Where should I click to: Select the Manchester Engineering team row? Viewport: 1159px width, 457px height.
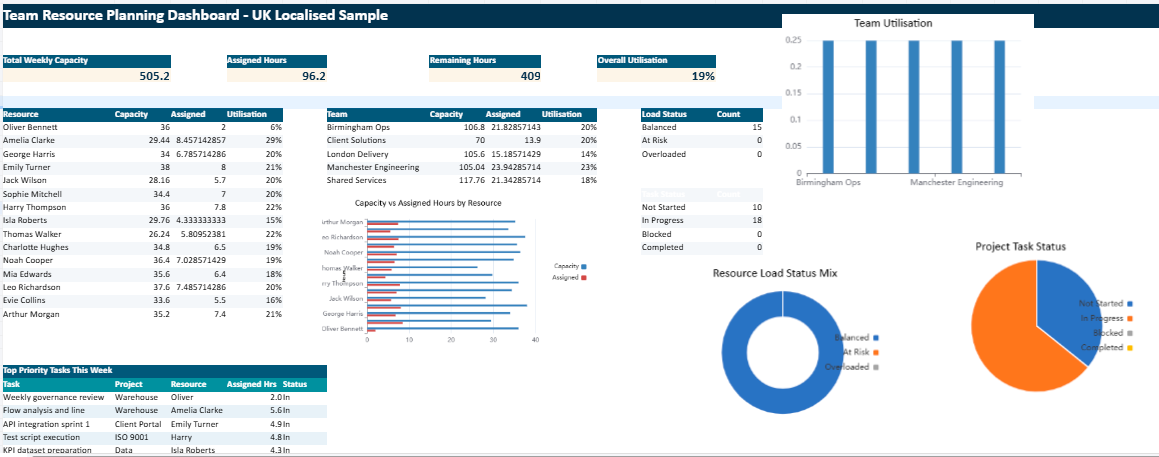(x=373, y=167)
